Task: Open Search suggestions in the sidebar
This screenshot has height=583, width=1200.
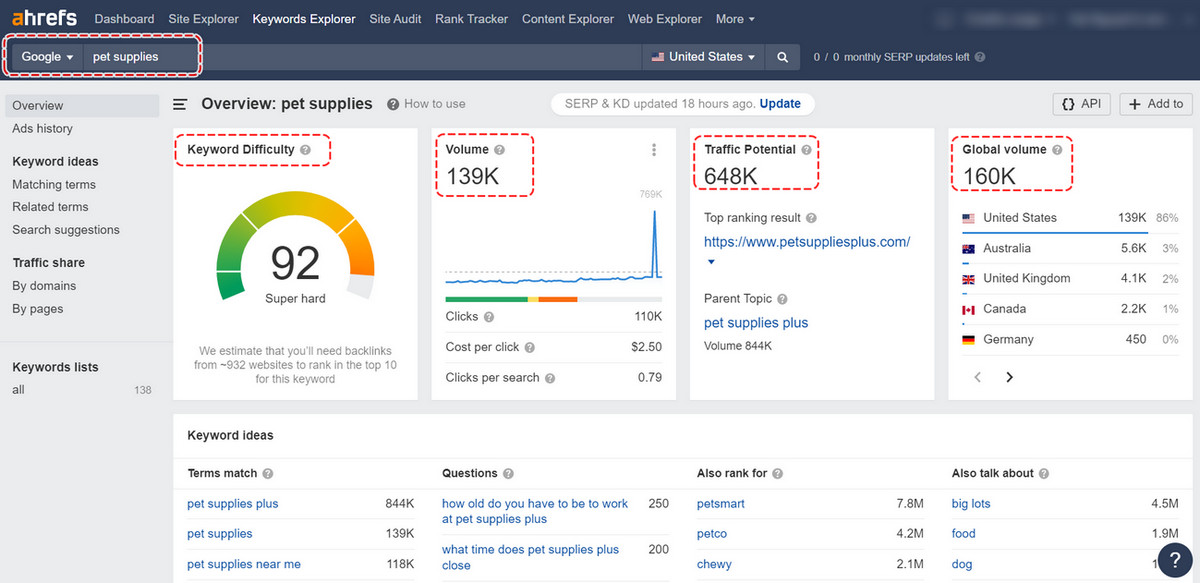Action: [66, 230]
